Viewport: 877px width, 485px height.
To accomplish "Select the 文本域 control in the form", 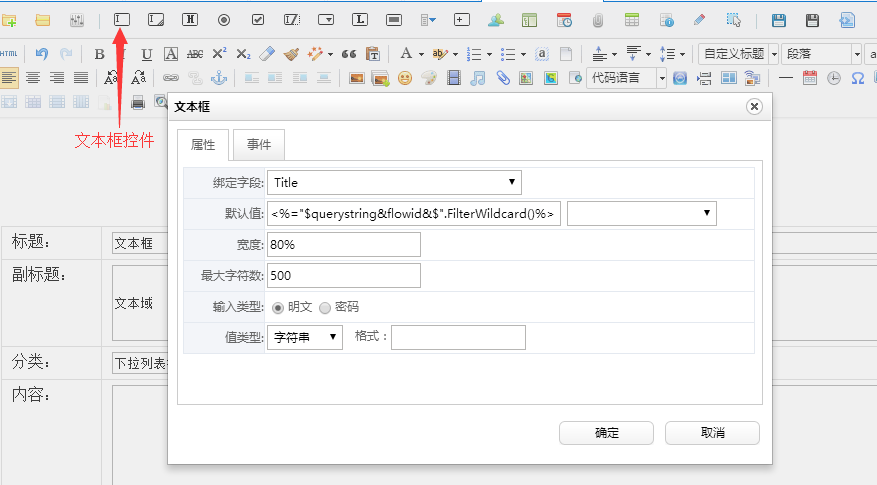I will pyautogui.click(x=140, y=303).
